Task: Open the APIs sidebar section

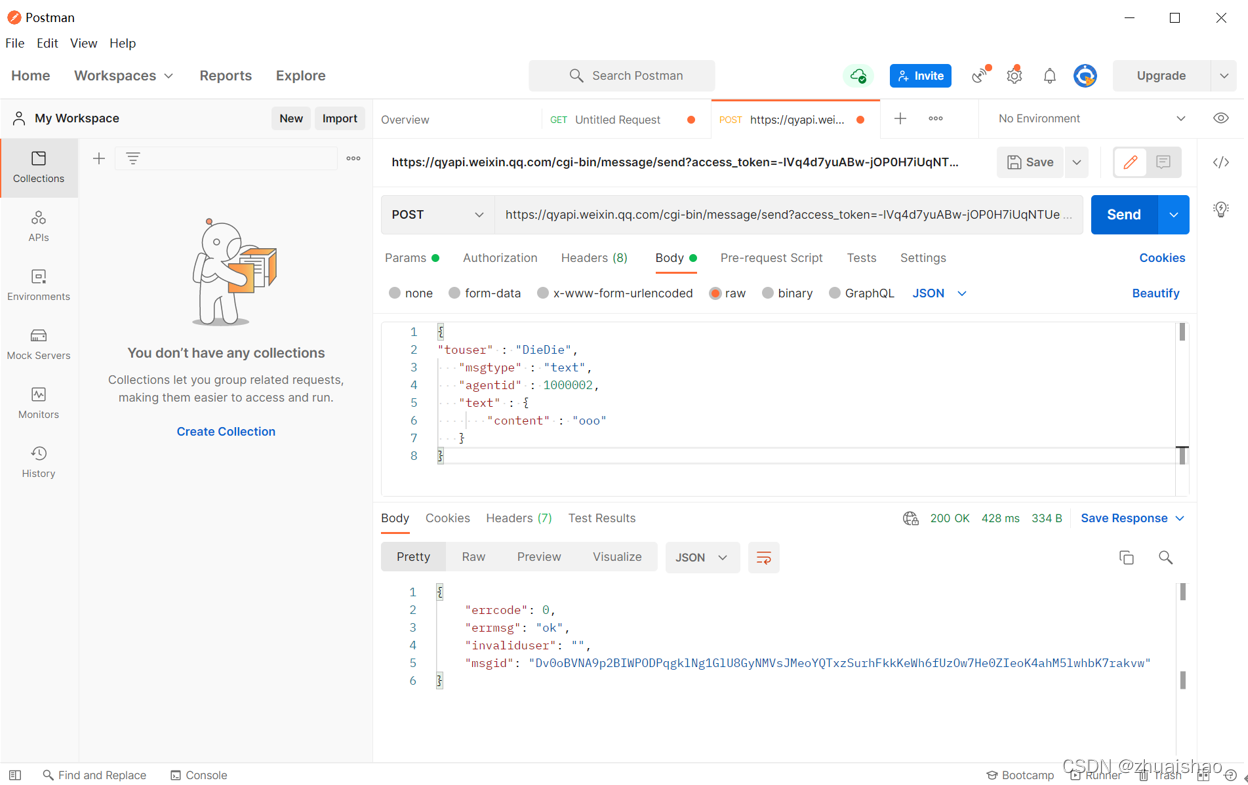Action: (39, 226)
